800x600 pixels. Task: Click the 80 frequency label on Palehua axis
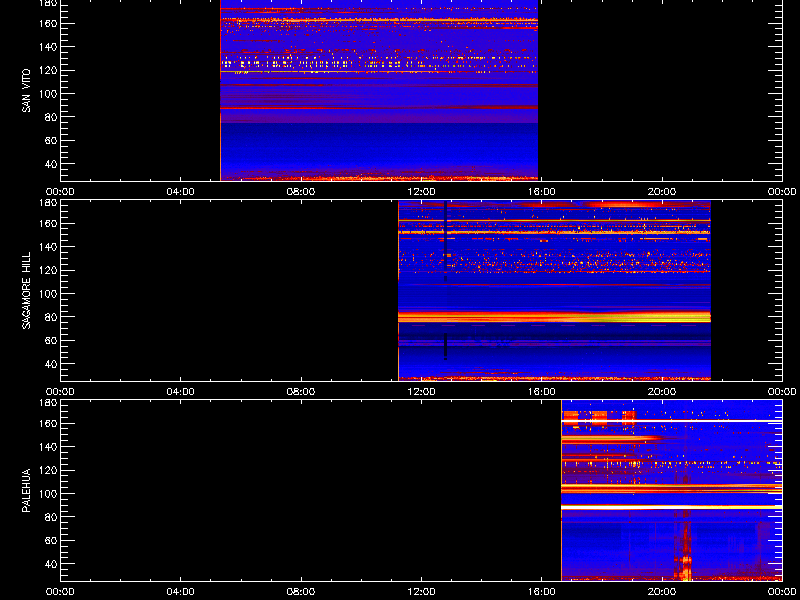tap(51, 517)
